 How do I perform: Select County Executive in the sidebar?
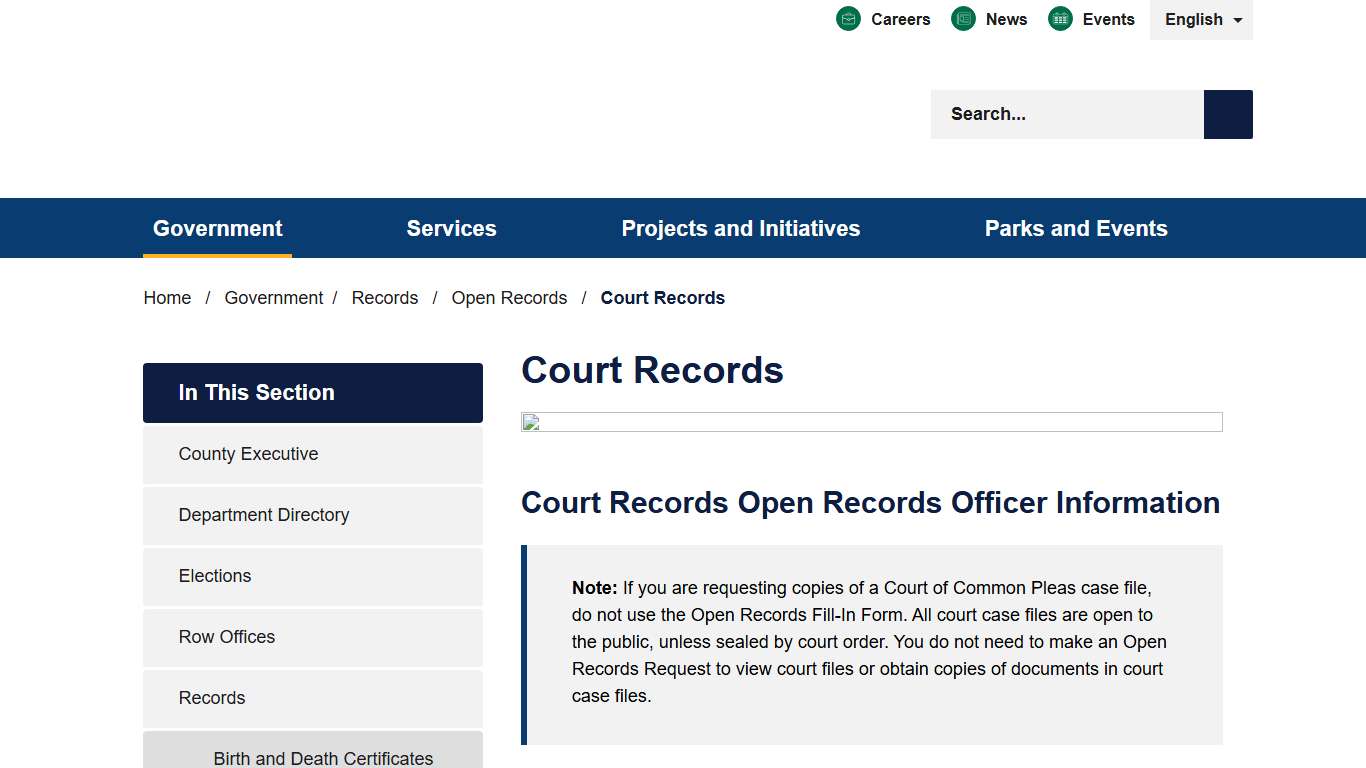pyautogui.click(x=248, y=454)
